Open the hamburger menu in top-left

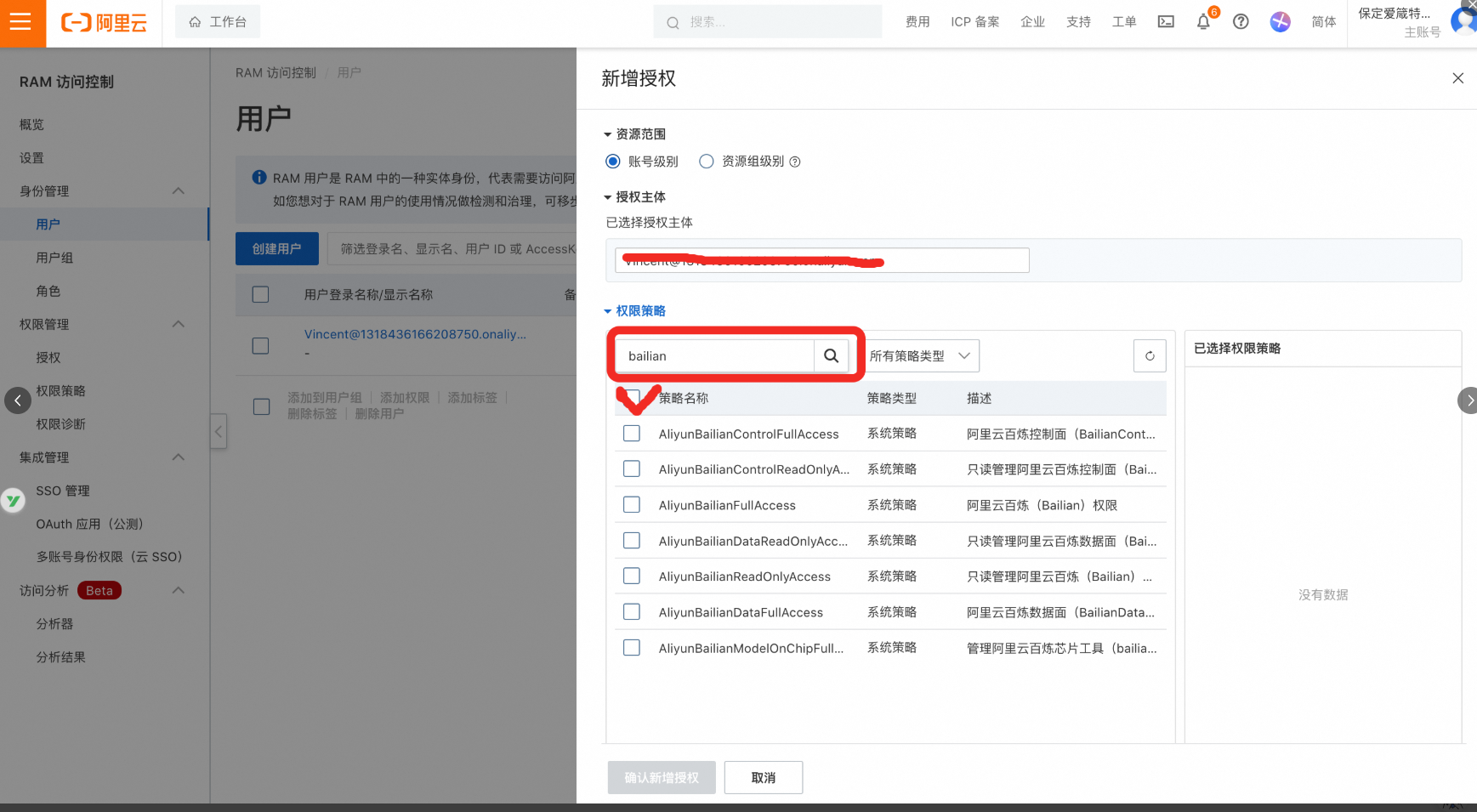[x=20, y=22]
